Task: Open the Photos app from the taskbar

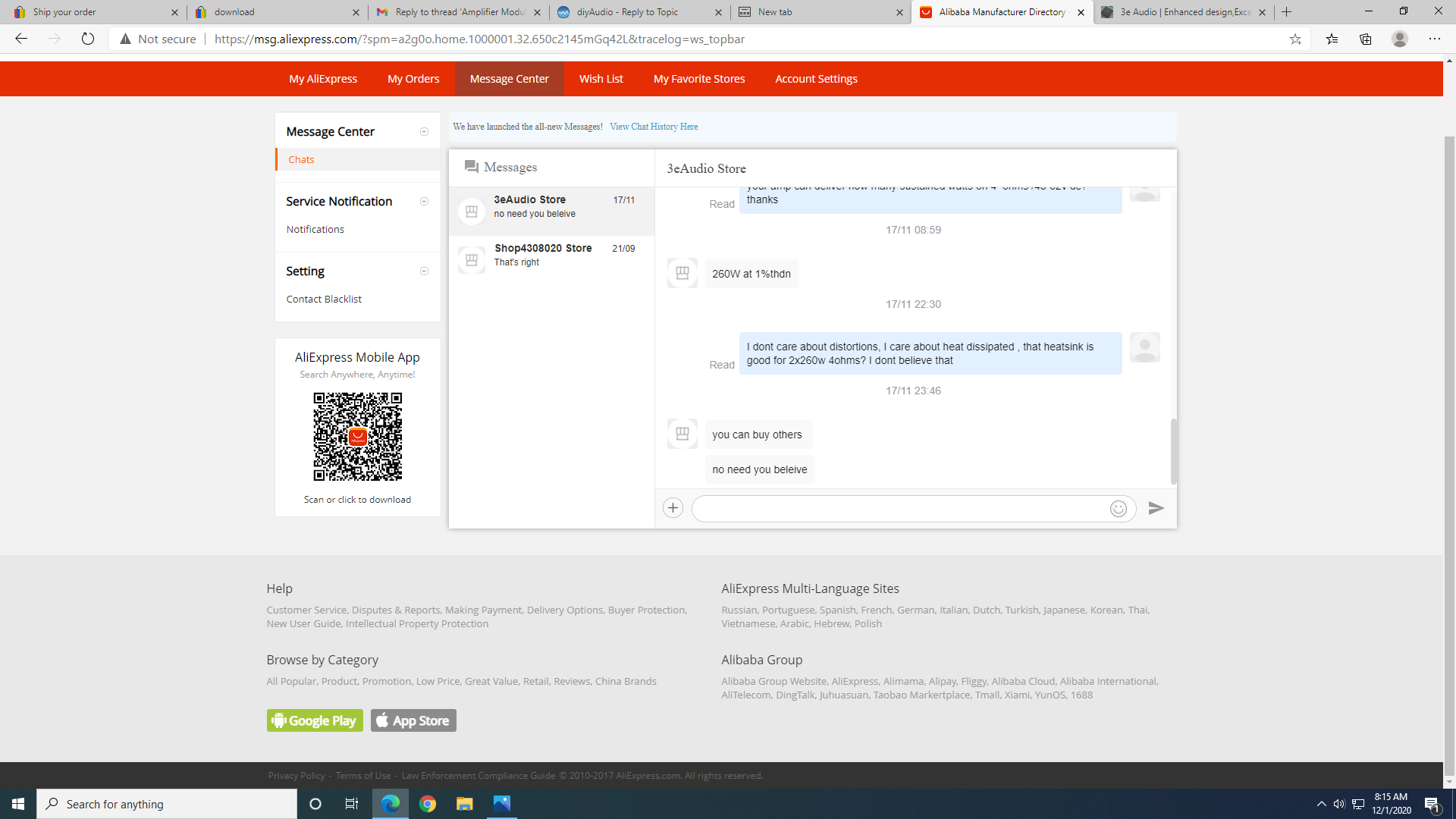Action: pos(502,804)
